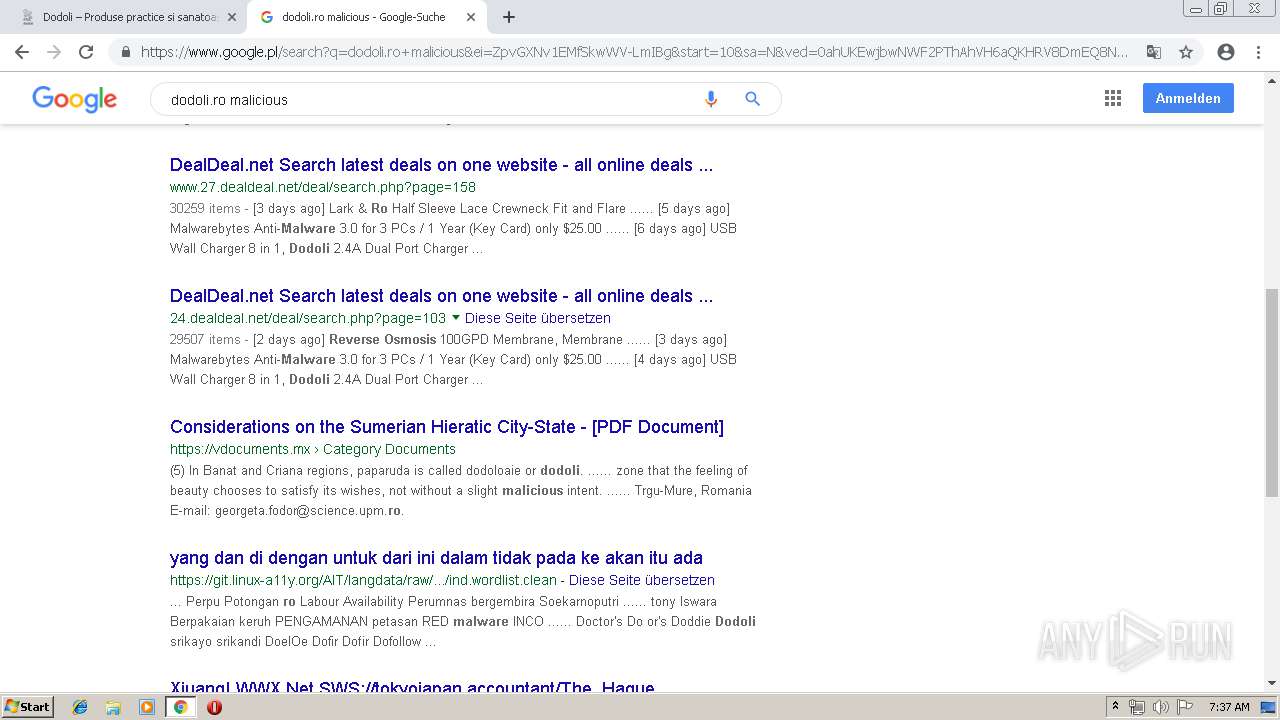Click the Anmelden sign-in button

(x=1188, y=98)
